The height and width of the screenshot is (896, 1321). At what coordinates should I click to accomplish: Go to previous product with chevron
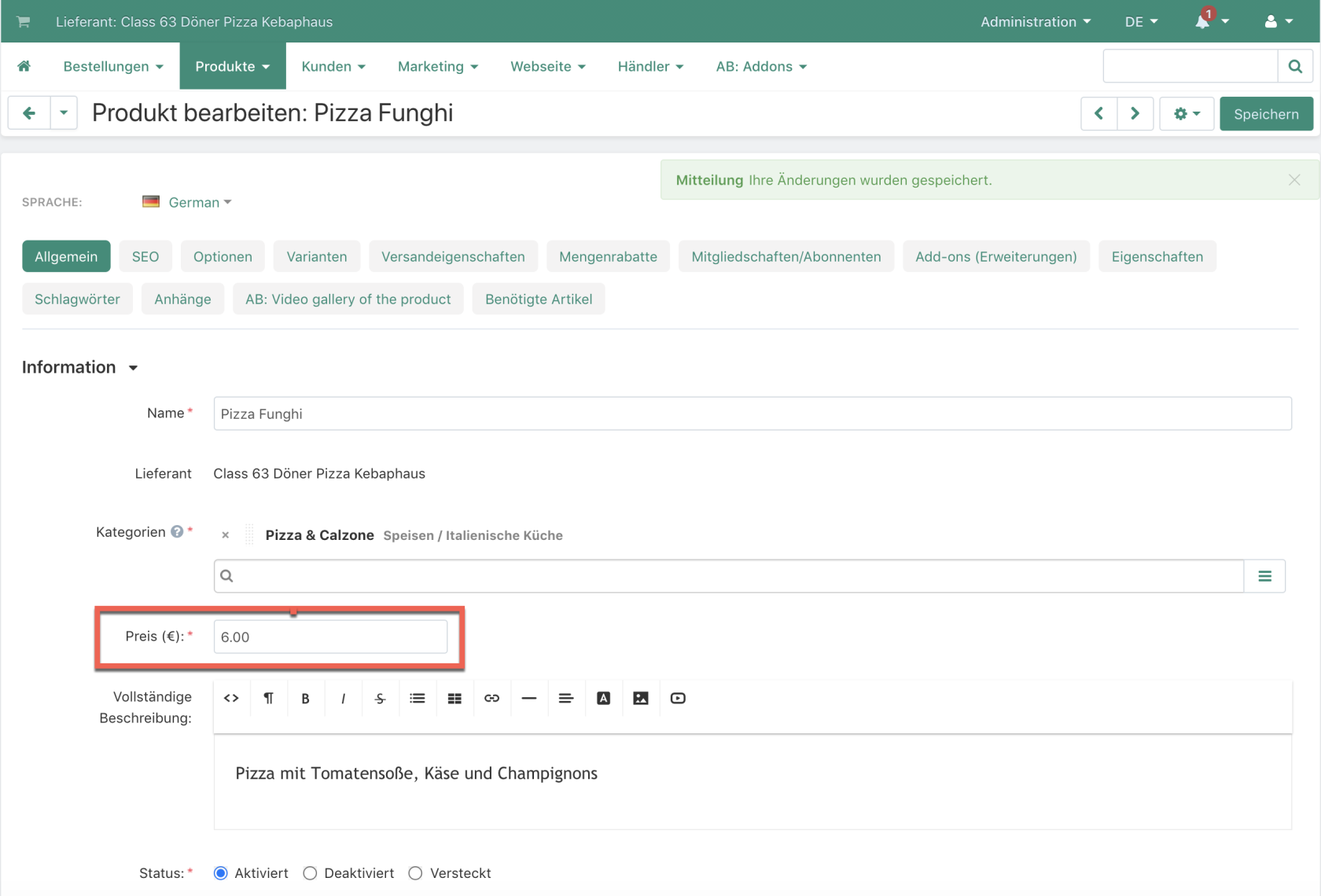1098,114
